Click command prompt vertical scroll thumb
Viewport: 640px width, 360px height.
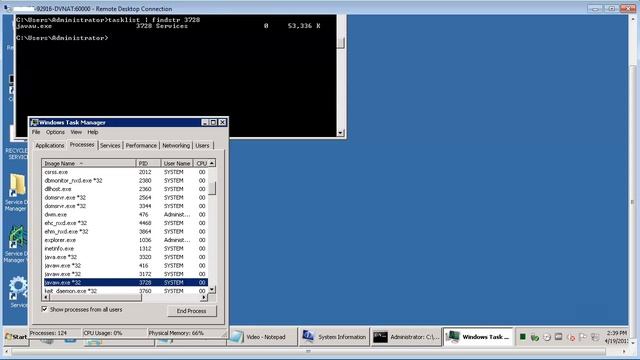click(x=341, y=42)
